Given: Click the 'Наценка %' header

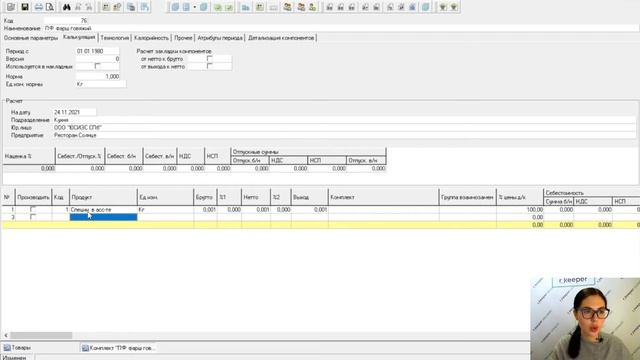Looking at the screenshot, I should (x=29, y=156).
